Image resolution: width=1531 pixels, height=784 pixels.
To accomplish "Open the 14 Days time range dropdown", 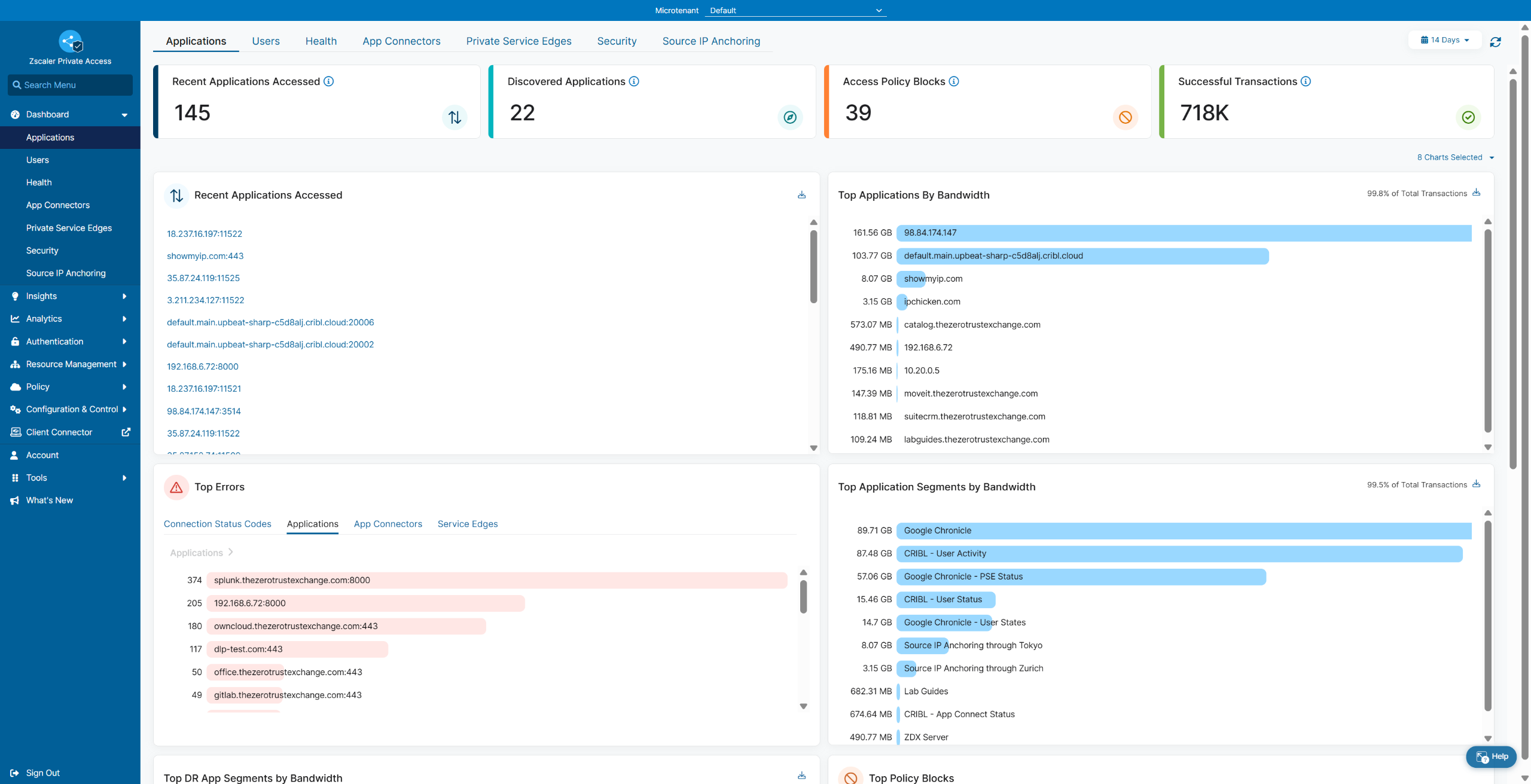I will 1445,40.
